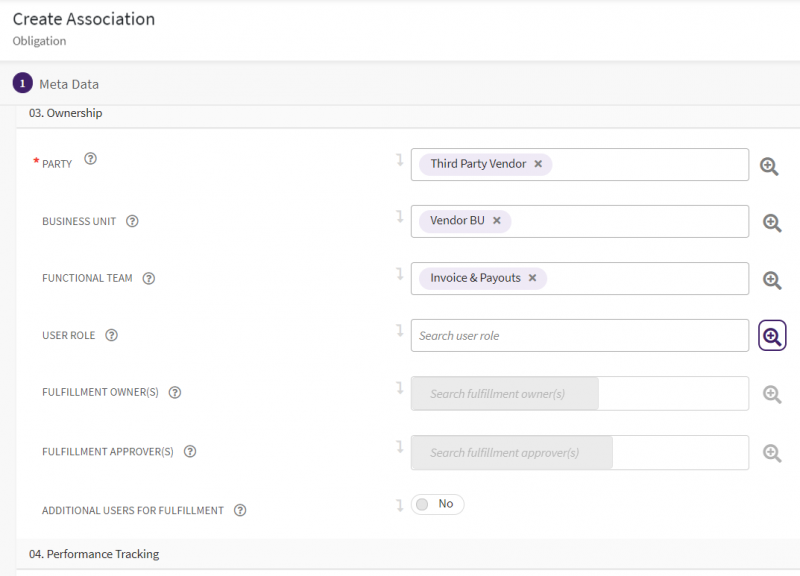
Task: Click help icon next to Party label
Action: click(x=90, y=159)
